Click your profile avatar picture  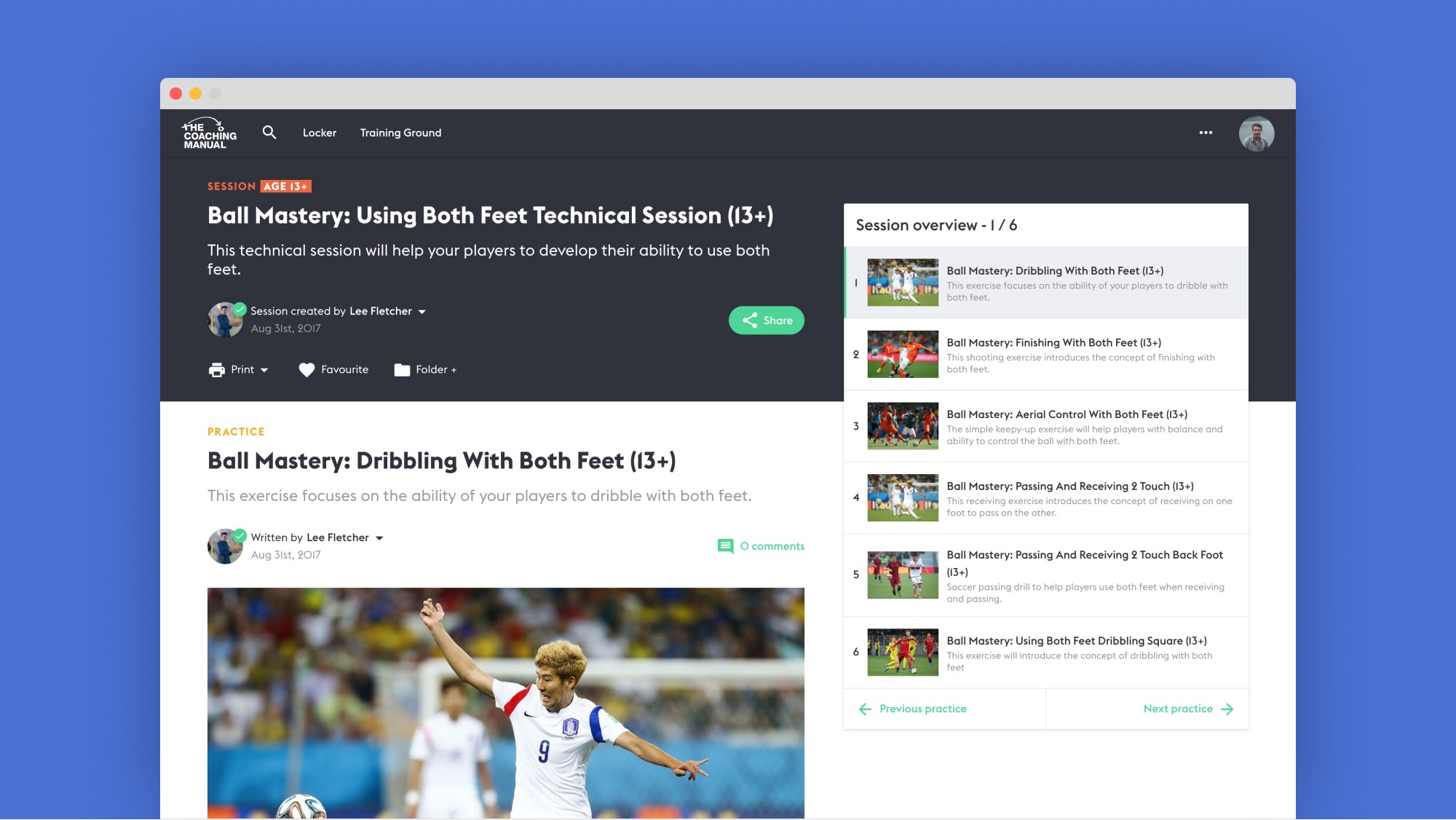point(1256,133)
